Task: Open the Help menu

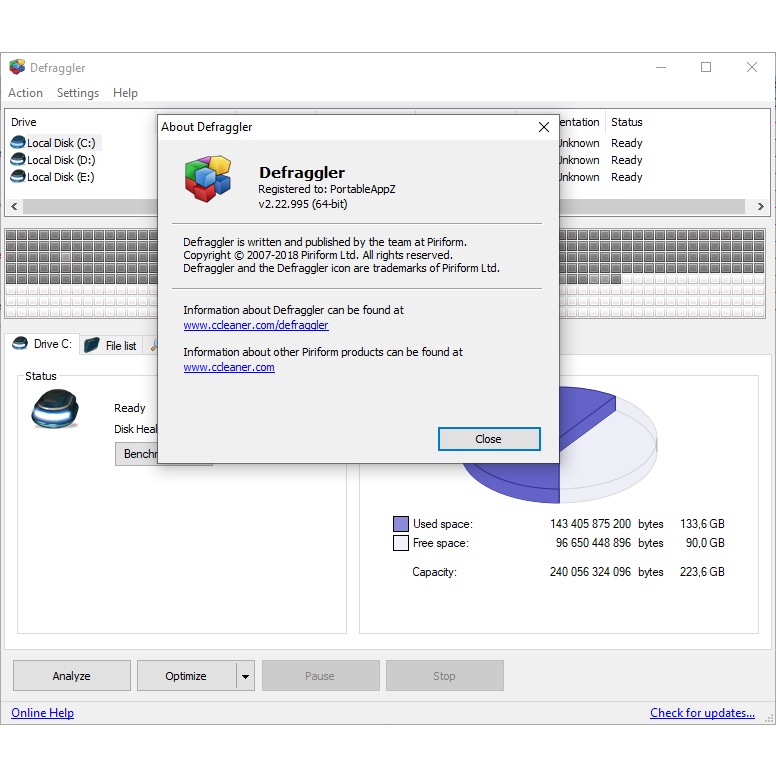Action: point(125,93)
